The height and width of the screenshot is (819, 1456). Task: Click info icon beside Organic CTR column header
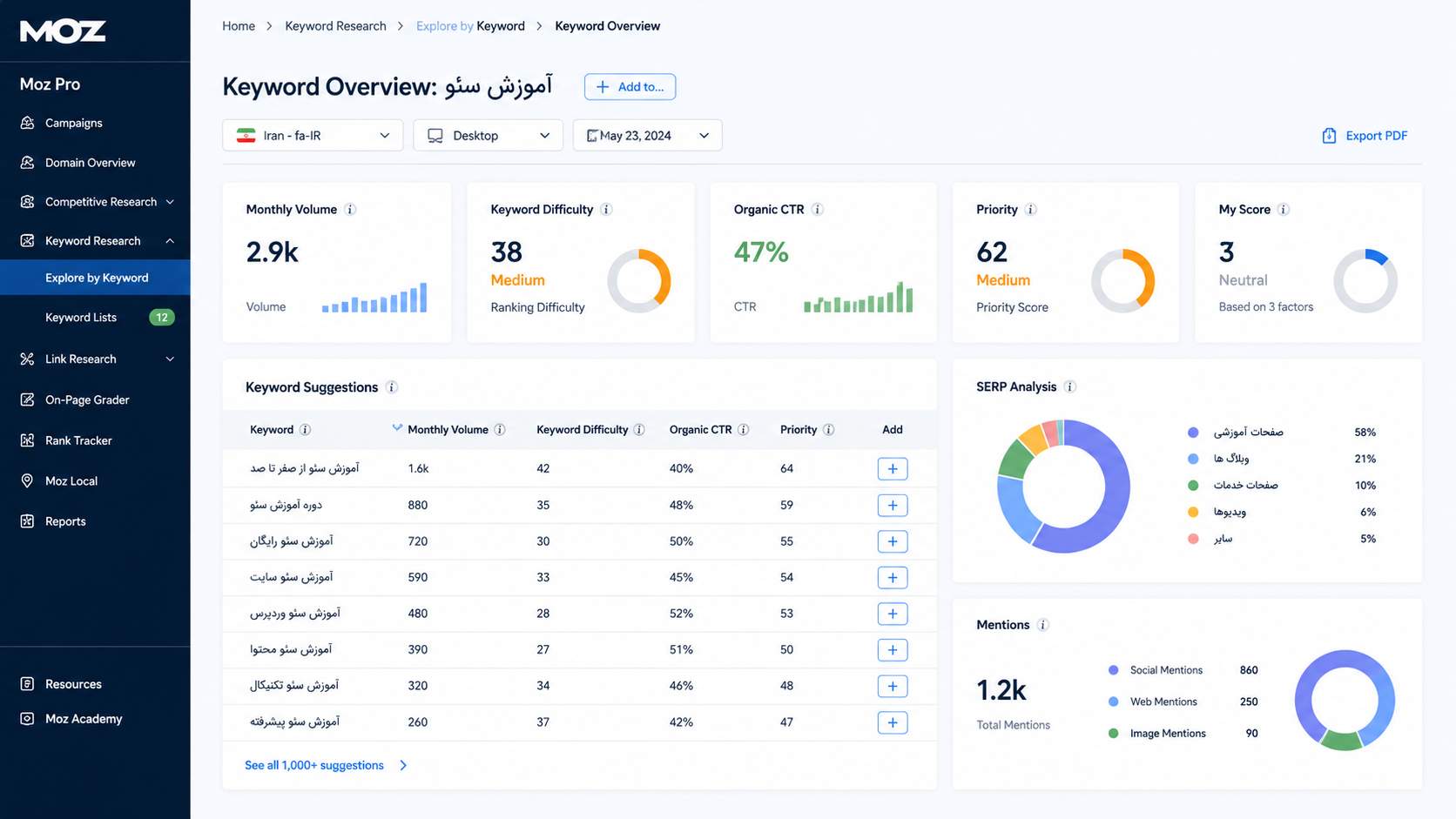[743, 430]
